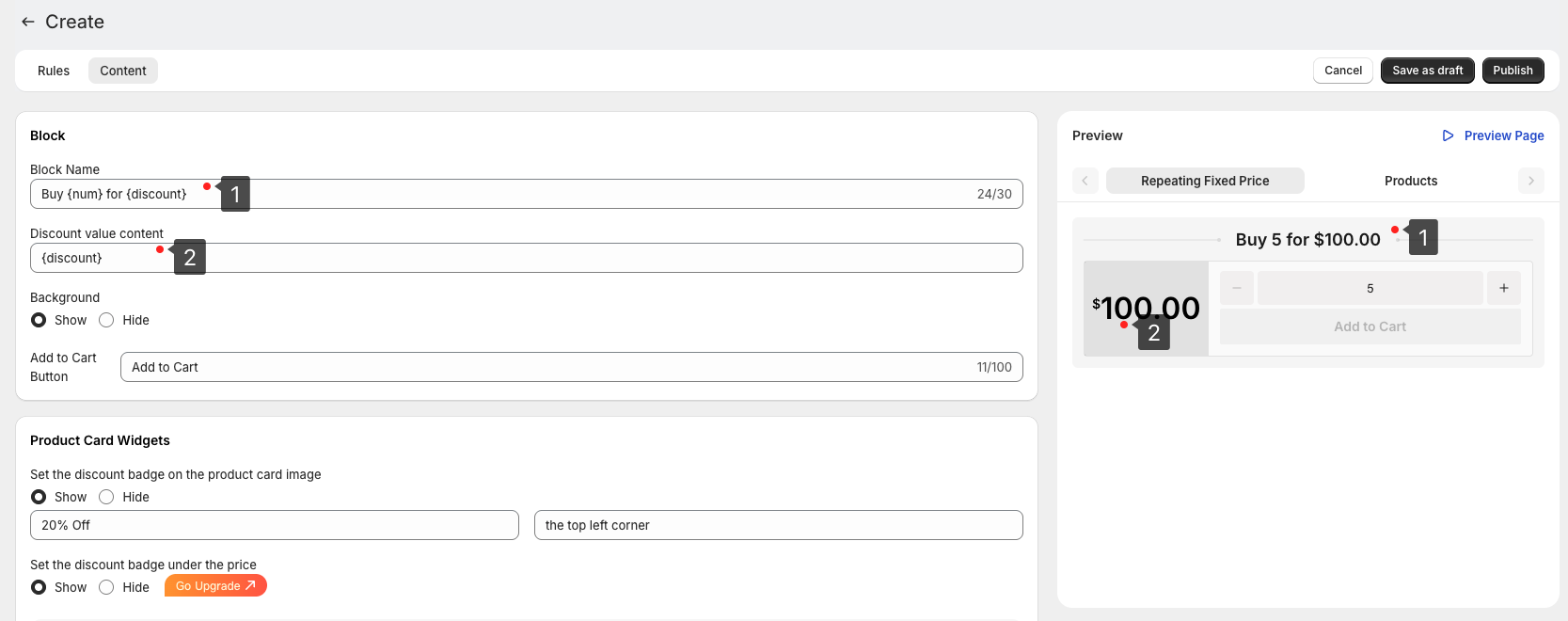Click marker 2 on the preview price
Image resolution: width=1568 pixels, height=621 pixels.
(x=1153, y=333)
